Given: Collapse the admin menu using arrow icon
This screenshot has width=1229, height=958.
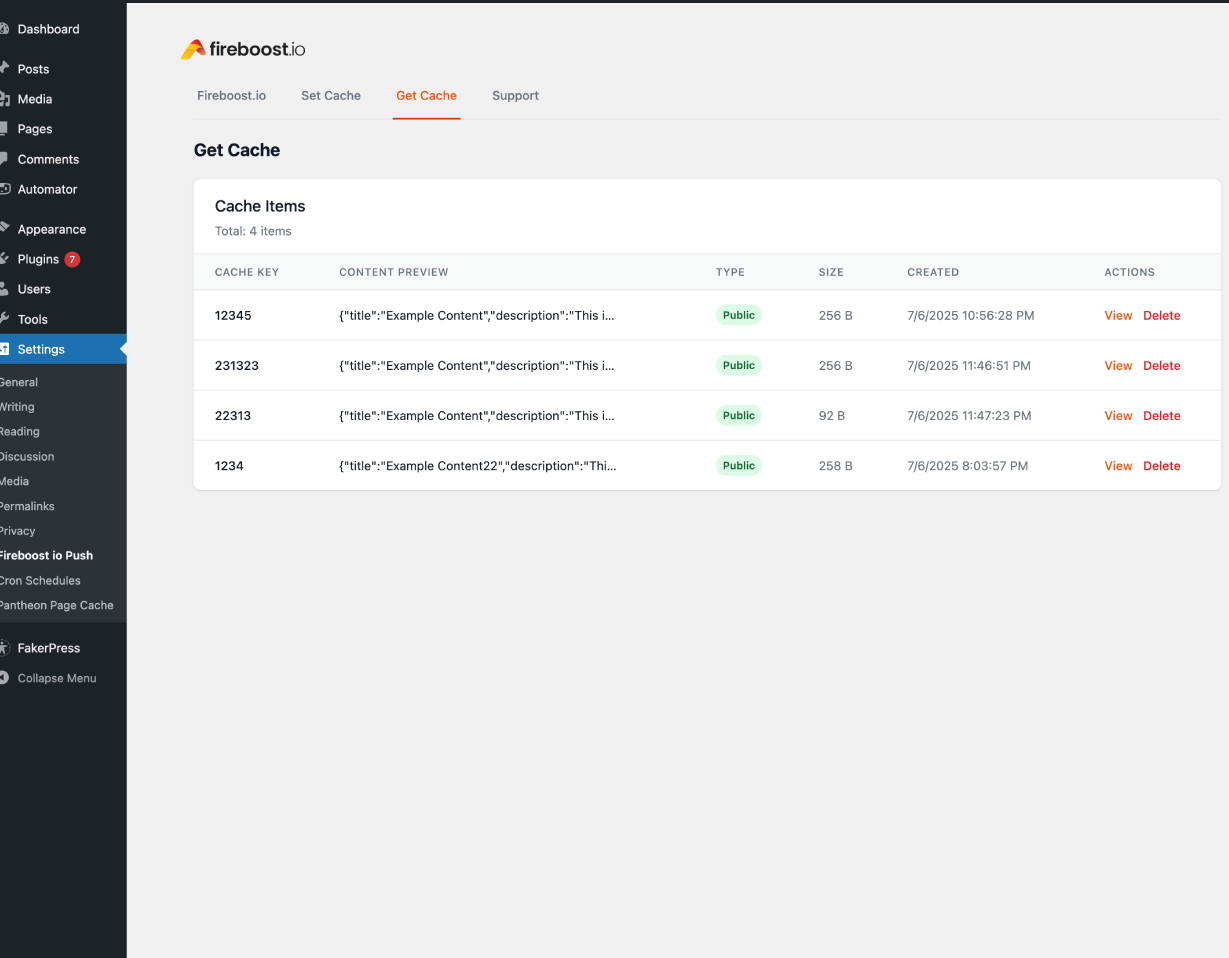Looking at the screenshot, I should [4, 678].
